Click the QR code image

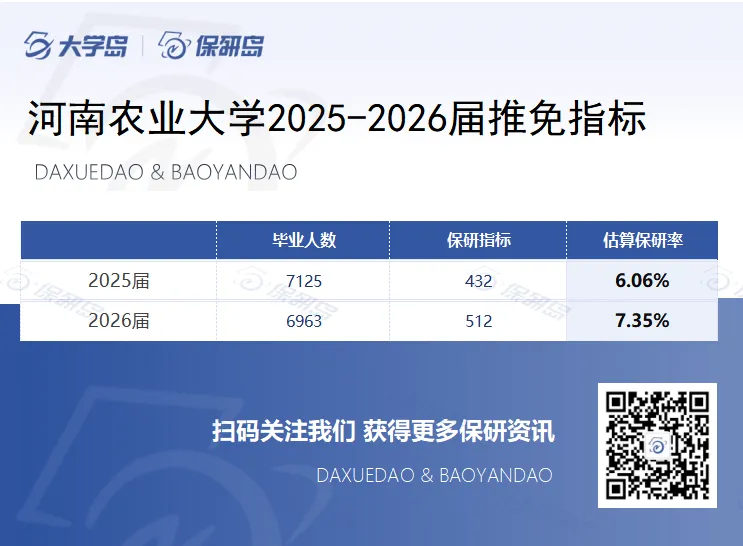(x=657, y=445)
